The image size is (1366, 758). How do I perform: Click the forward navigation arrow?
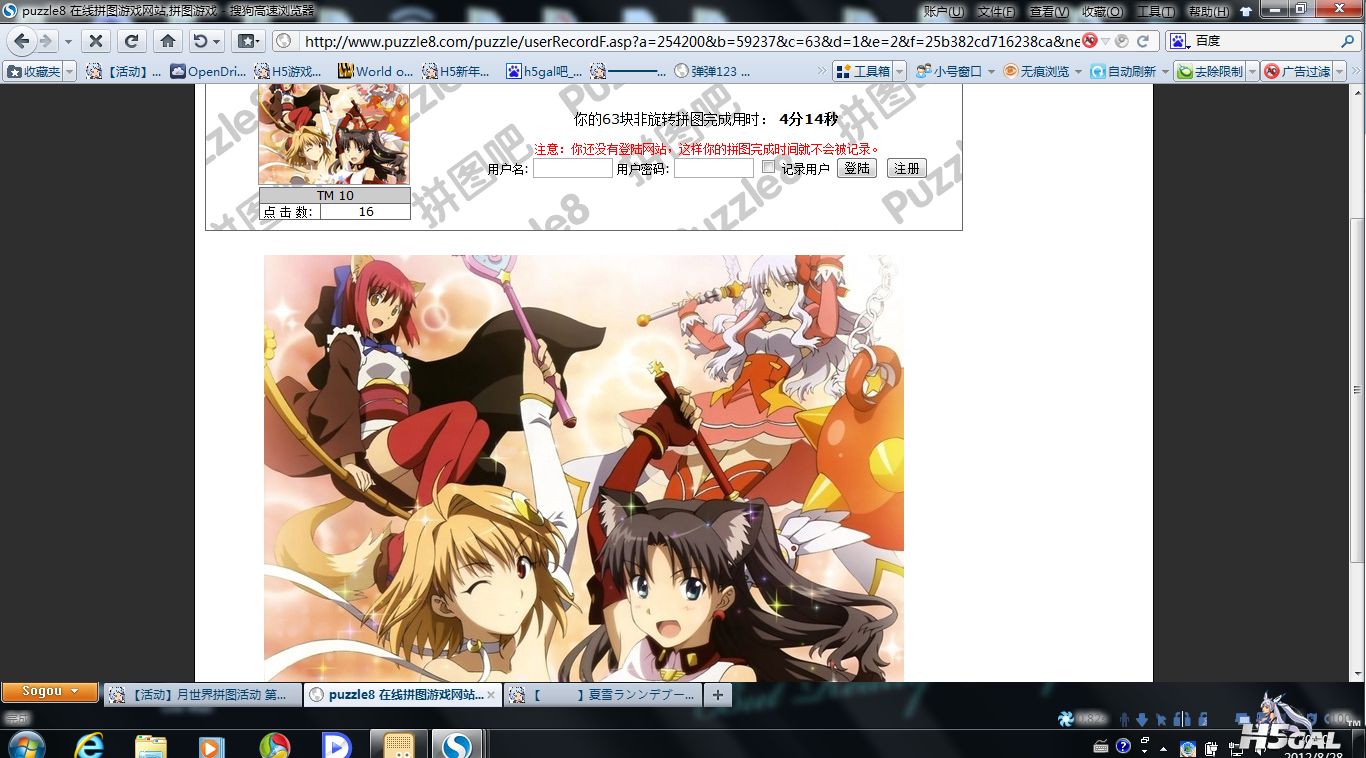(x=46, y=41)
